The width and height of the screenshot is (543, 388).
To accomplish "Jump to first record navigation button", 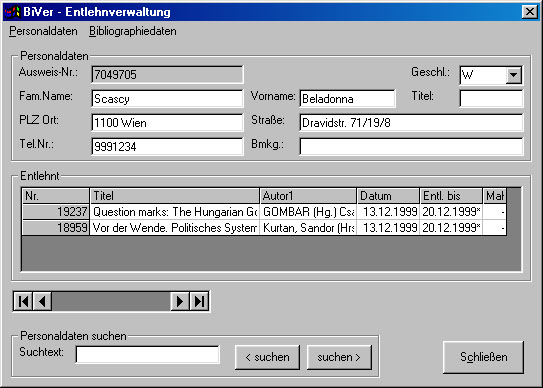I will click(23, 301).
